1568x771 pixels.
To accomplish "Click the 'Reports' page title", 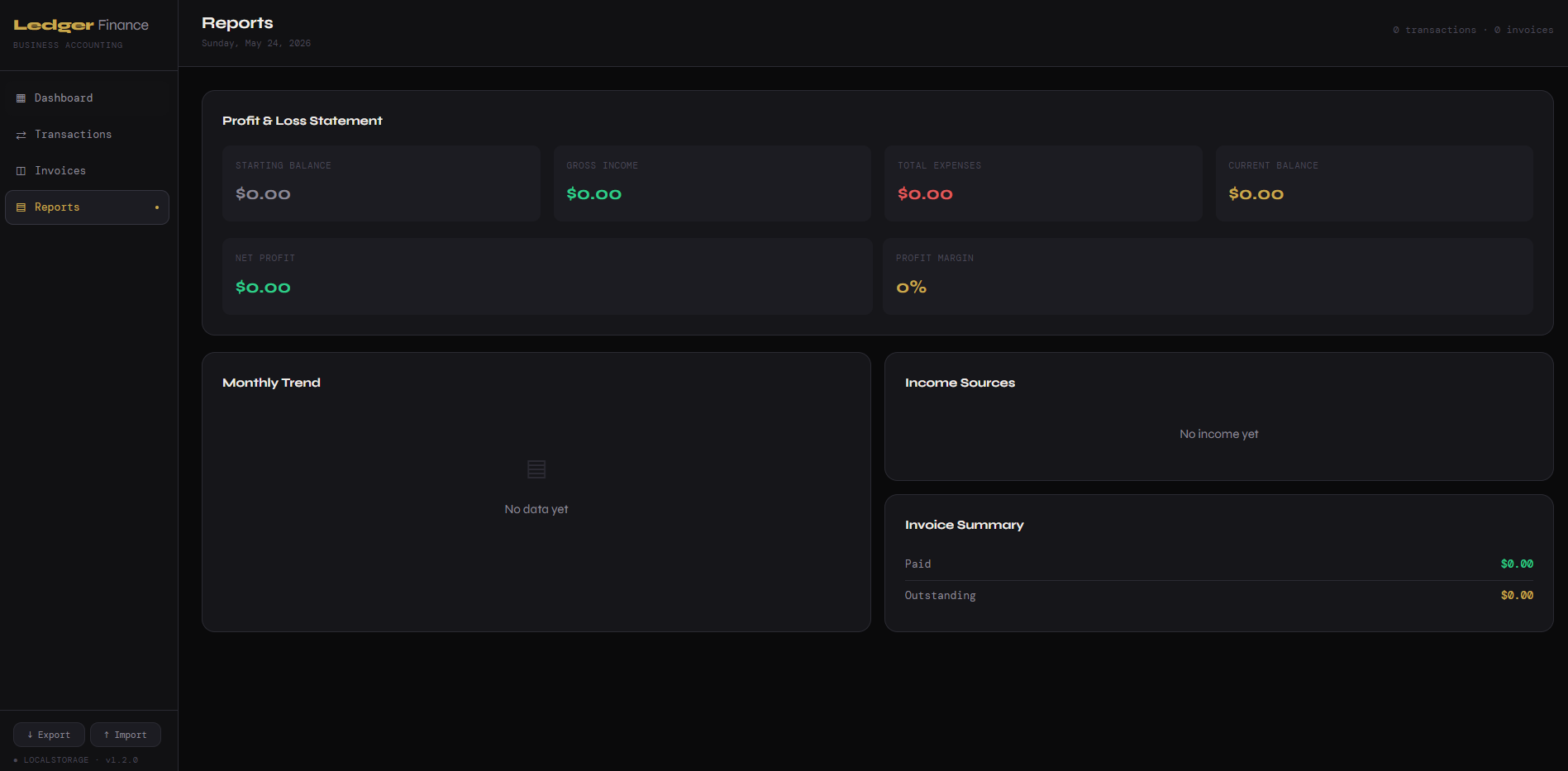I will pos(237,23).
